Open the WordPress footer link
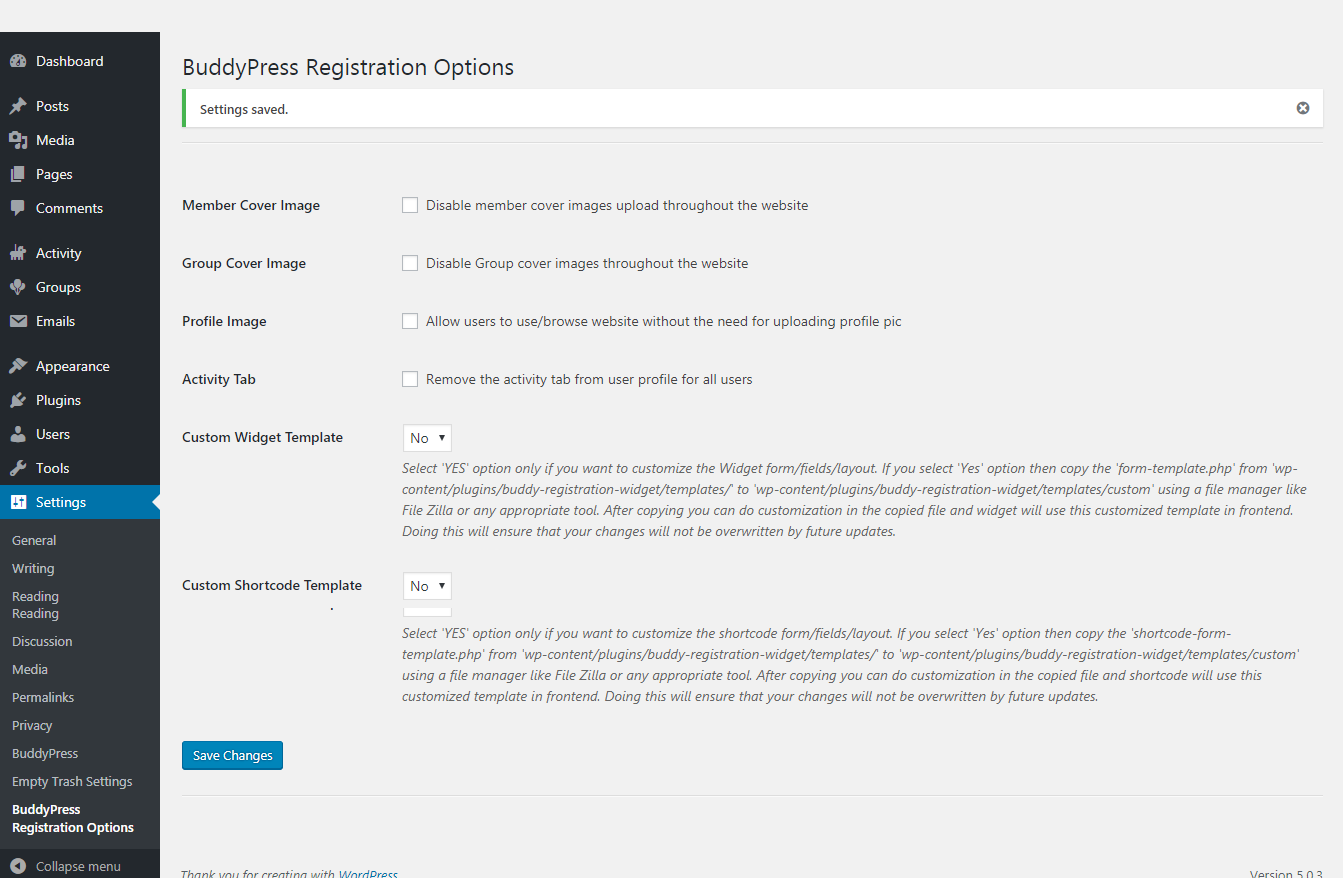1343x878 pixels. click(368, 873)
